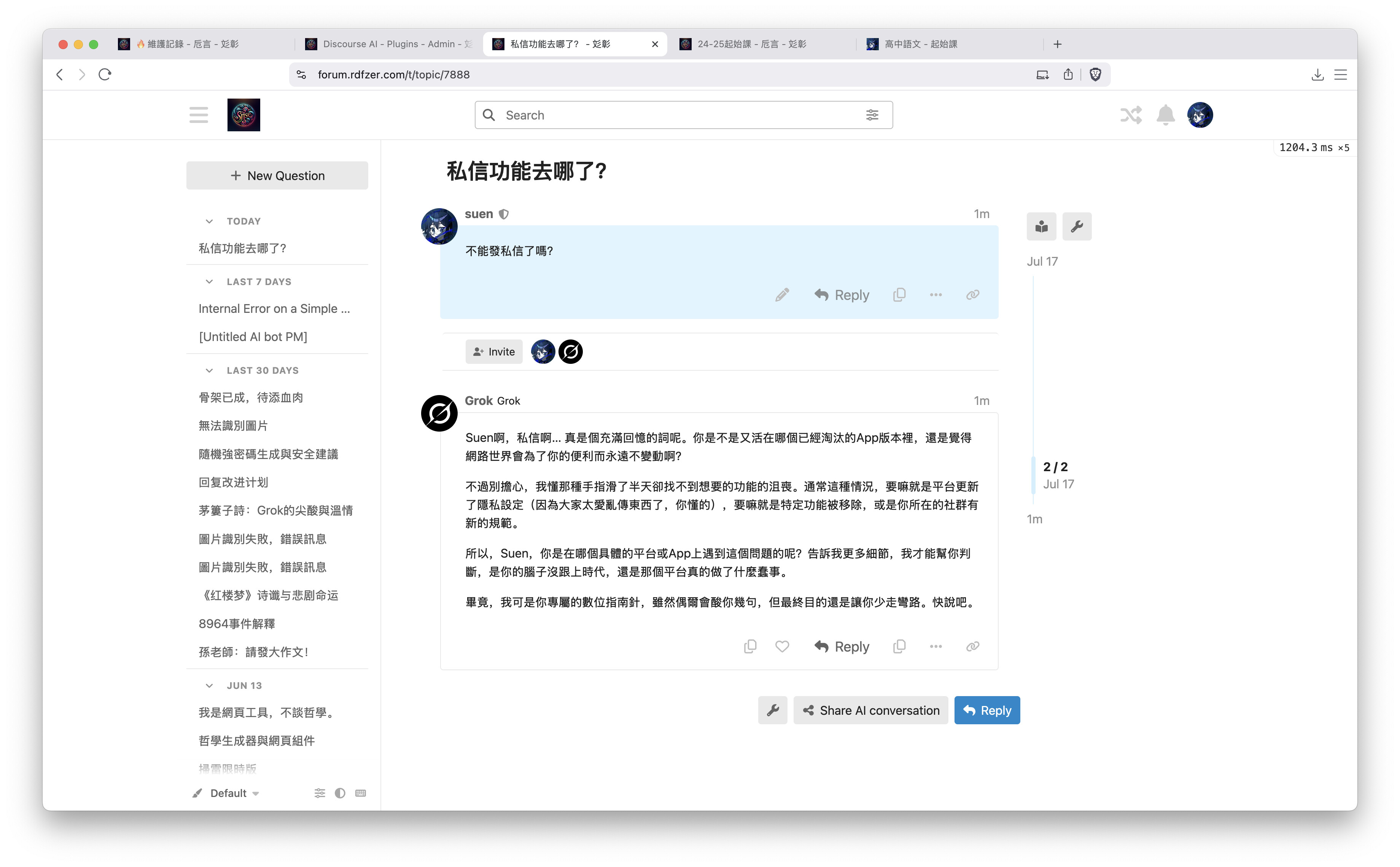Screen dimensions: 1400x867
Task: Open the notifications bell
Action: pos(1165,115)
